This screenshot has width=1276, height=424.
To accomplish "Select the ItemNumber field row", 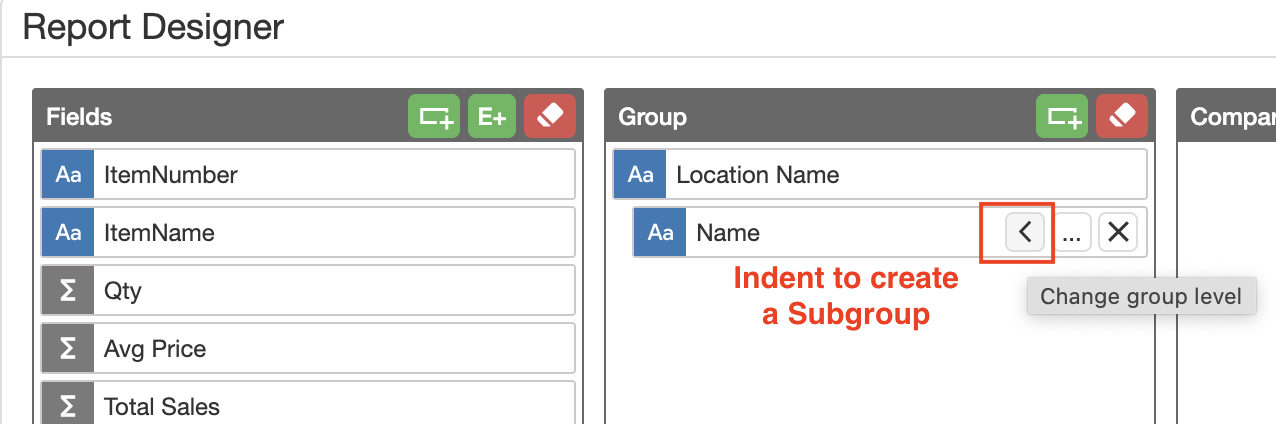I will click(308, 175).
